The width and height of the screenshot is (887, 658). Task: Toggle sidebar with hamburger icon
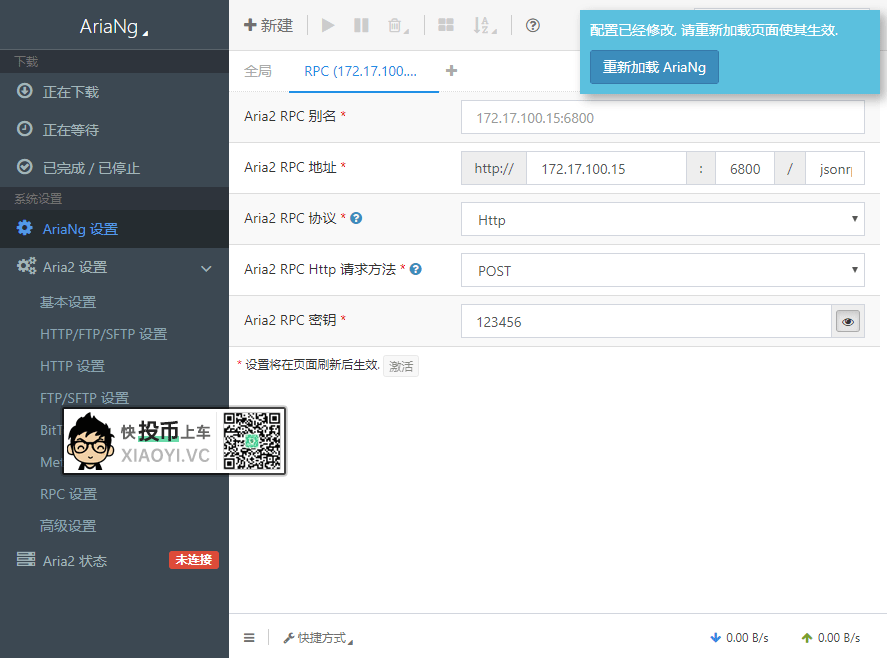tap(249, 638)
